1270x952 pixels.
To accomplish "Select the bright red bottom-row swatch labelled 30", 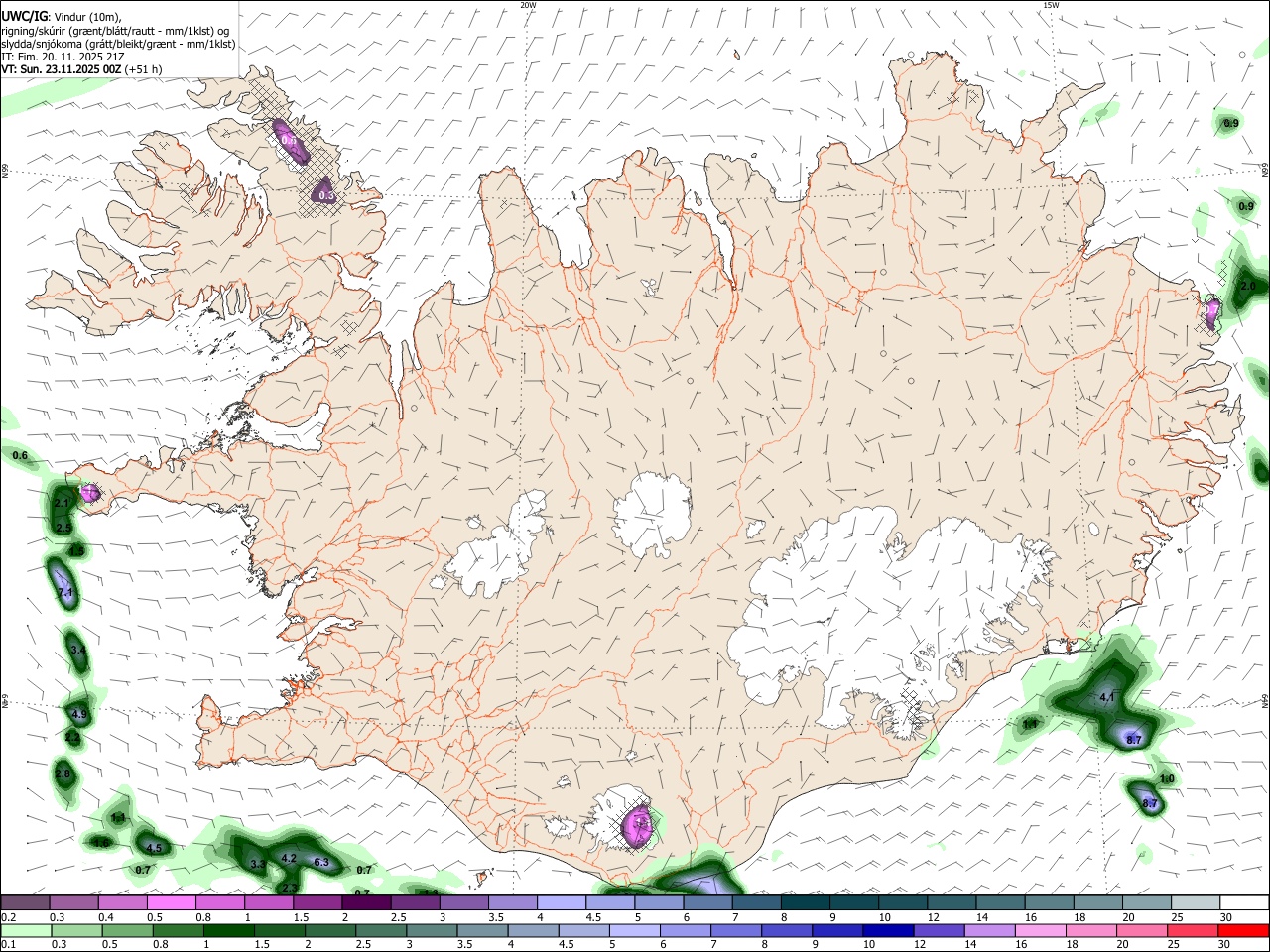I will [1242, 930].
